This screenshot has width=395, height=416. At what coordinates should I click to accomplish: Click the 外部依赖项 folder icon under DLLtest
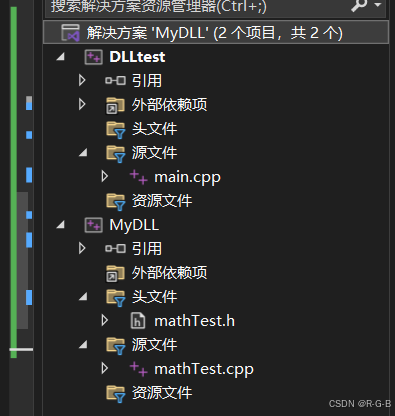[x=115, y=105]
